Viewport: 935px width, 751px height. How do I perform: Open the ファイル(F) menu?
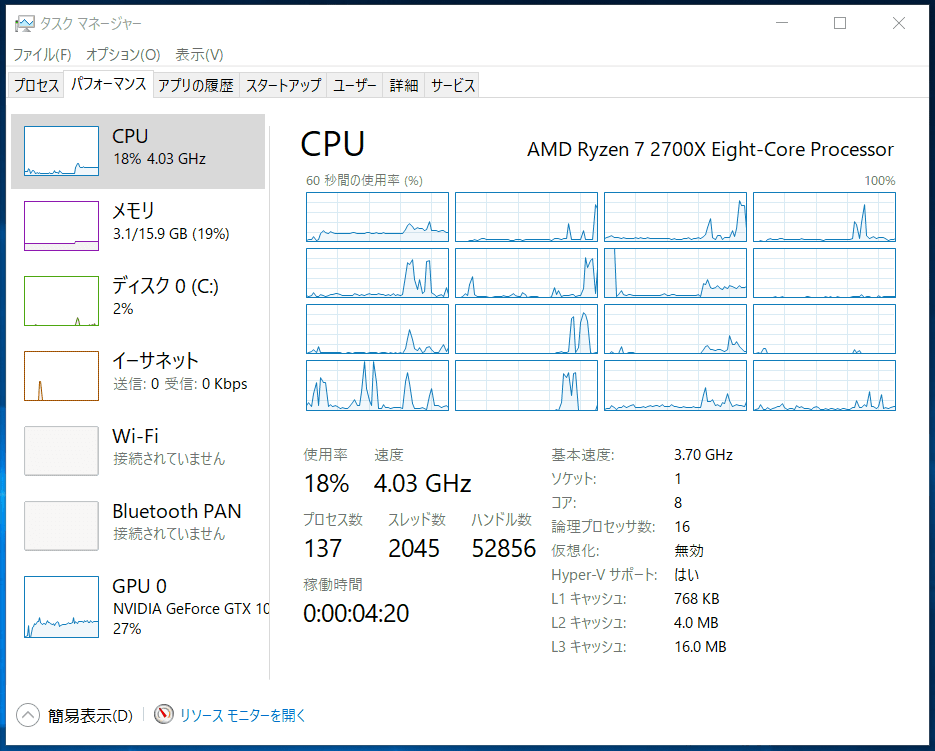coord(42,55)
